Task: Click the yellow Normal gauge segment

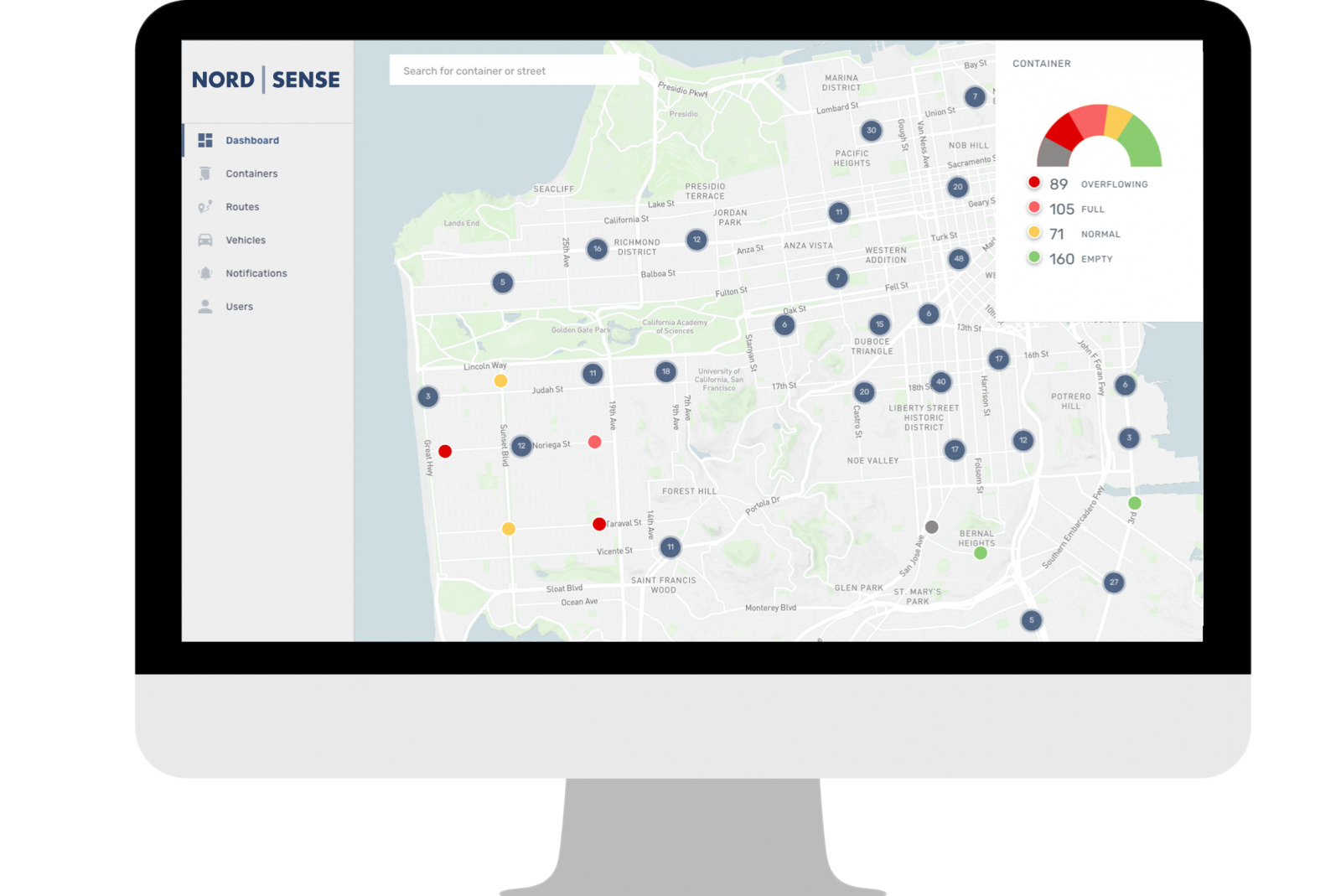Action: tap(1118, 122)
